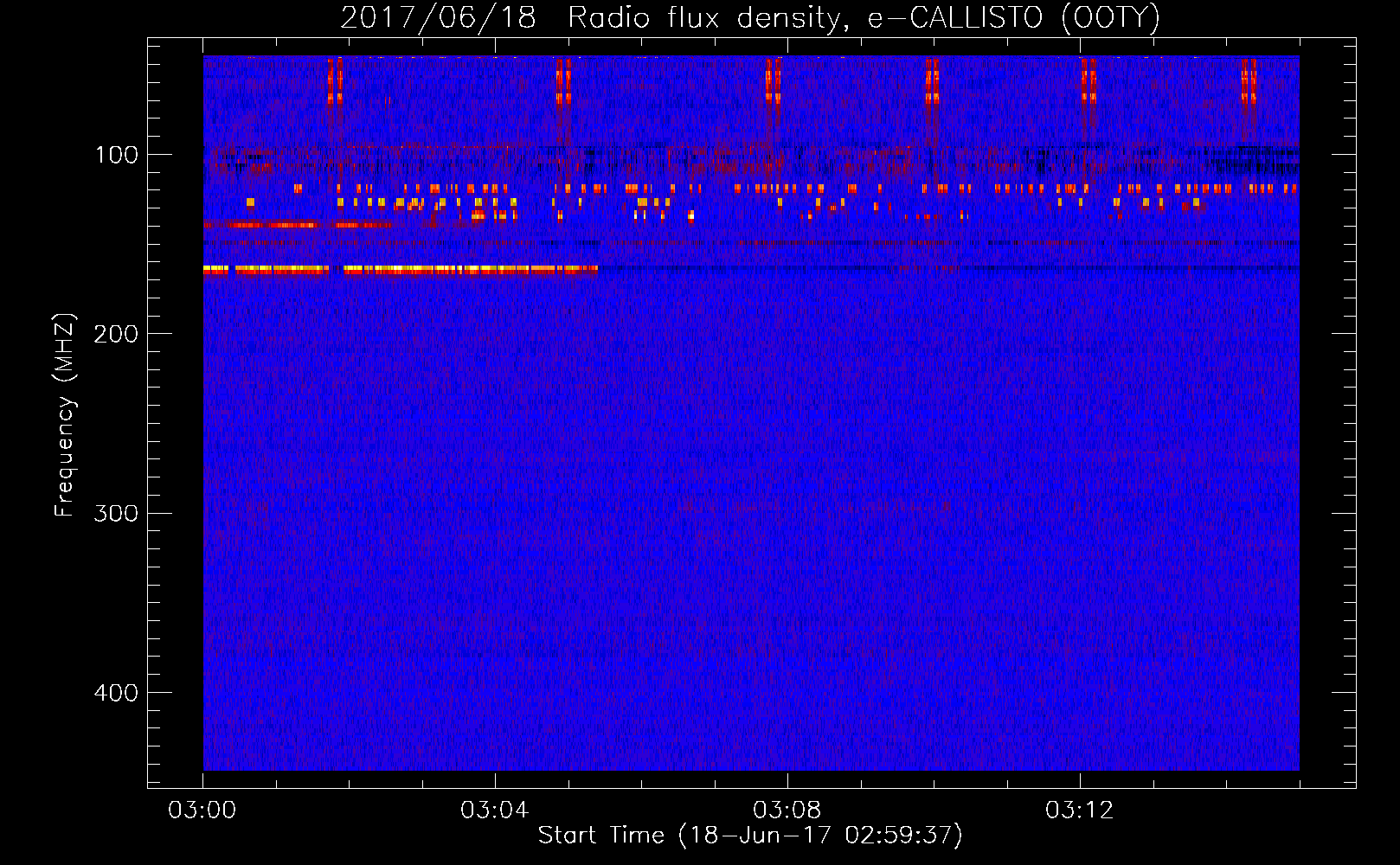
Task: Click the 300 frequency tick label
Action: pyautogui.click(x=116, y=513)
